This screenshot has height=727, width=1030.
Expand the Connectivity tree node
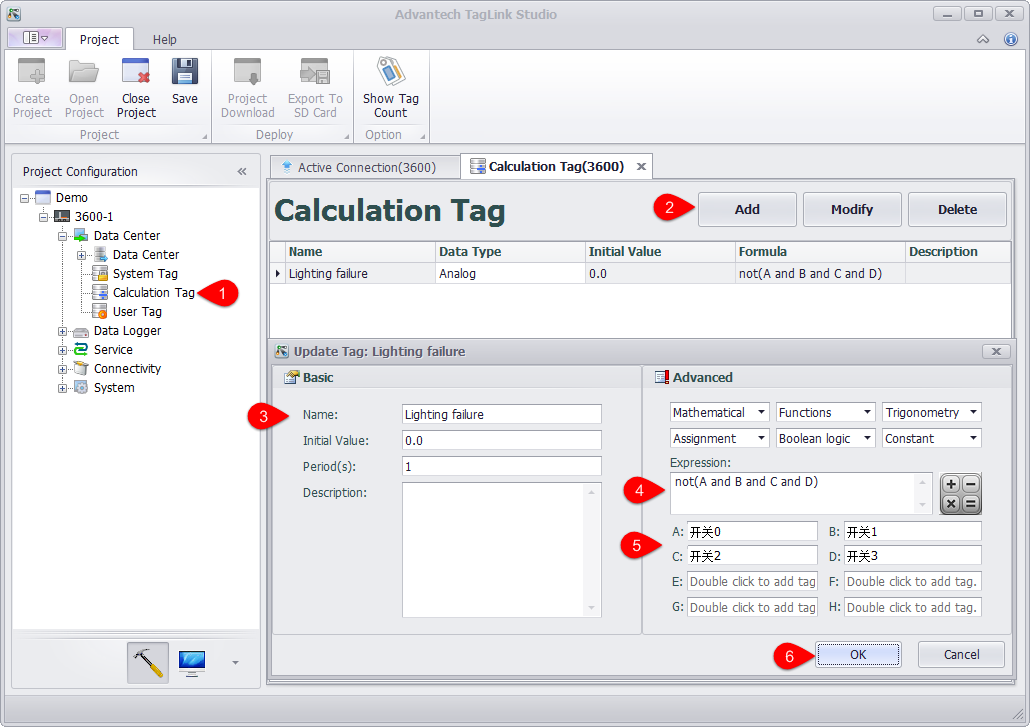click(x=63, y=369)
